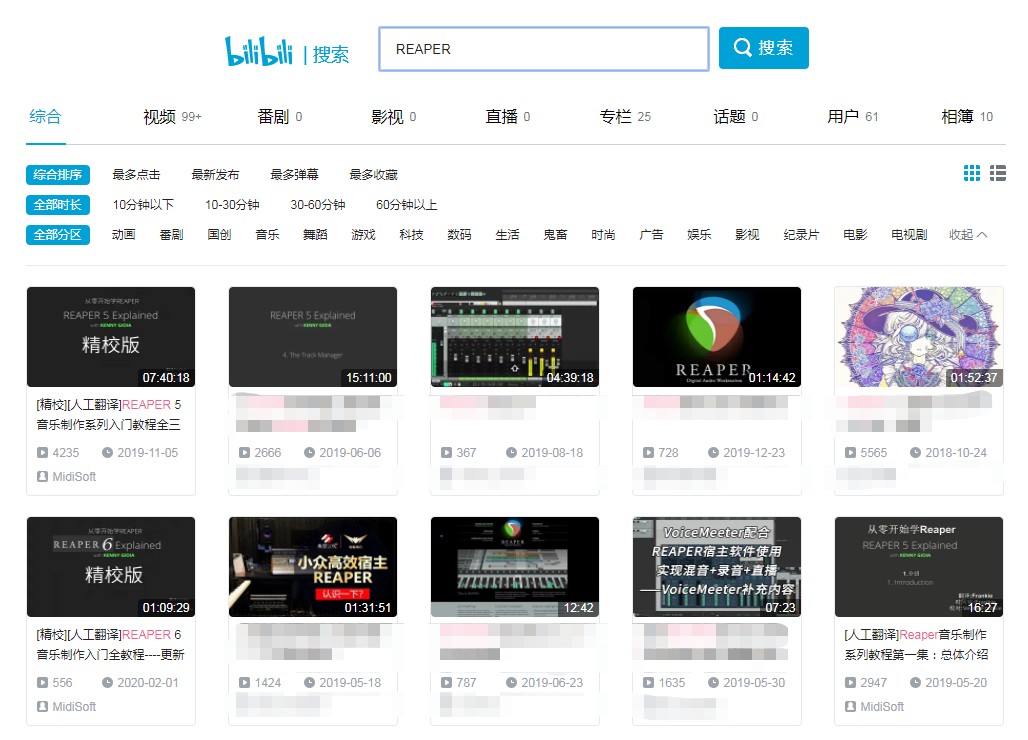Open the anime artwork thumbnail 01:52:37
The height and width of the screenshot is (740, 1028).
(x=919, y=337)
